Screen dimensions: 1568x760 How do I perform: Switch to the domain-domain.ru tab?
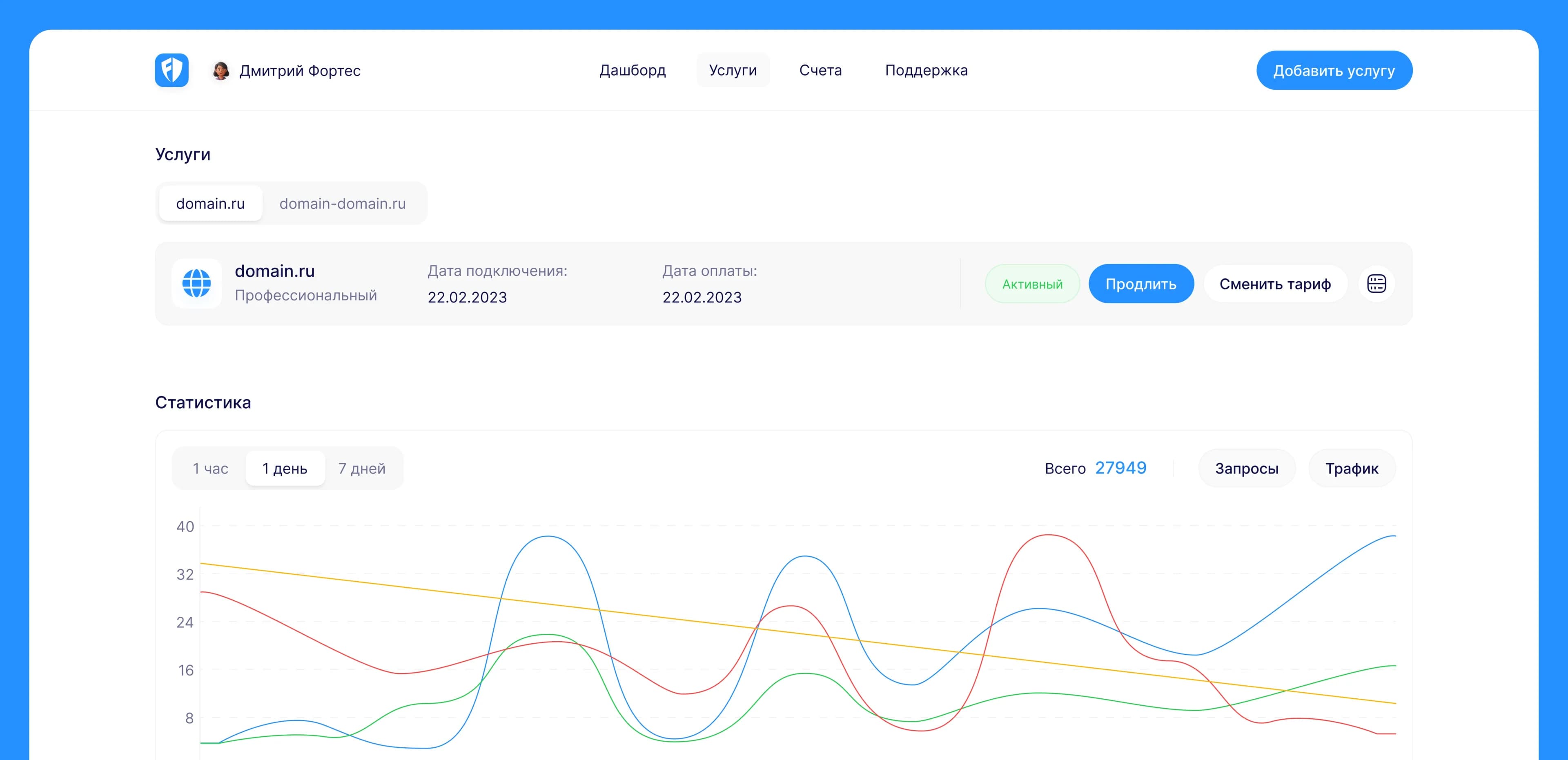342,203
